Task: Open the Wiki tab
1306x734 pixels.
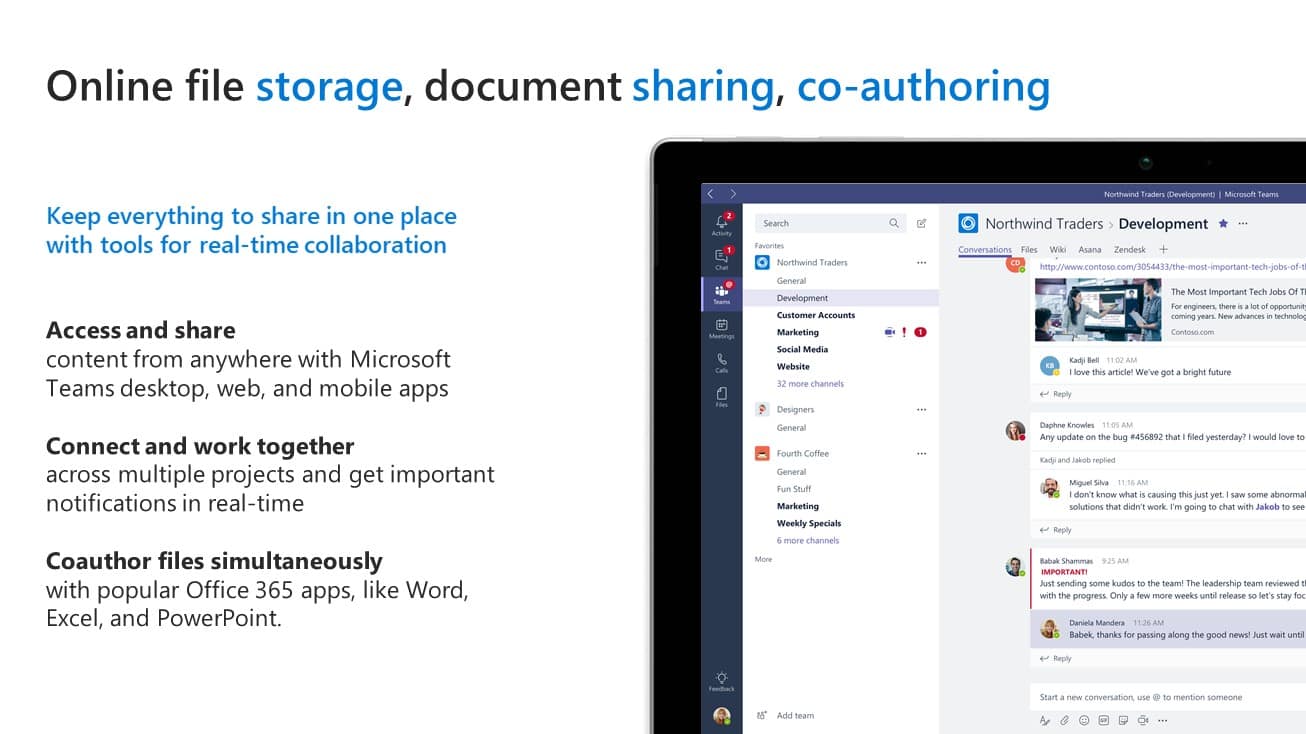Action: point(1057,250)
